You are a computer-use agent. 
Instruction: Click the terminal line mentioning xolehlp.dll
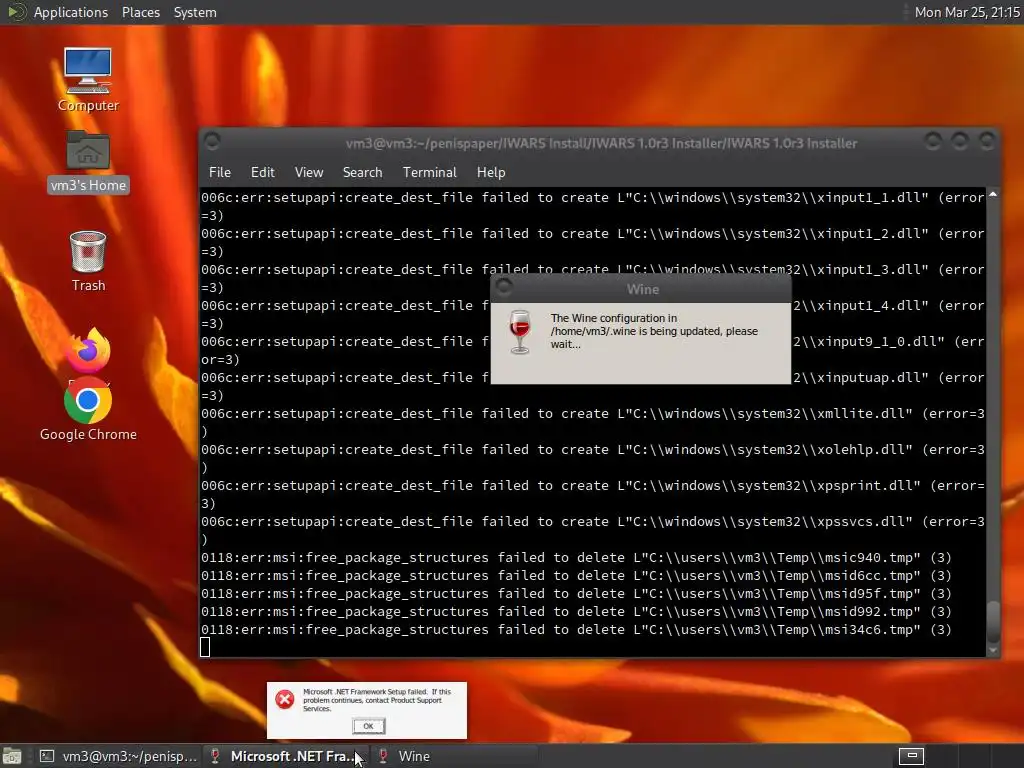tap(592, 458)
